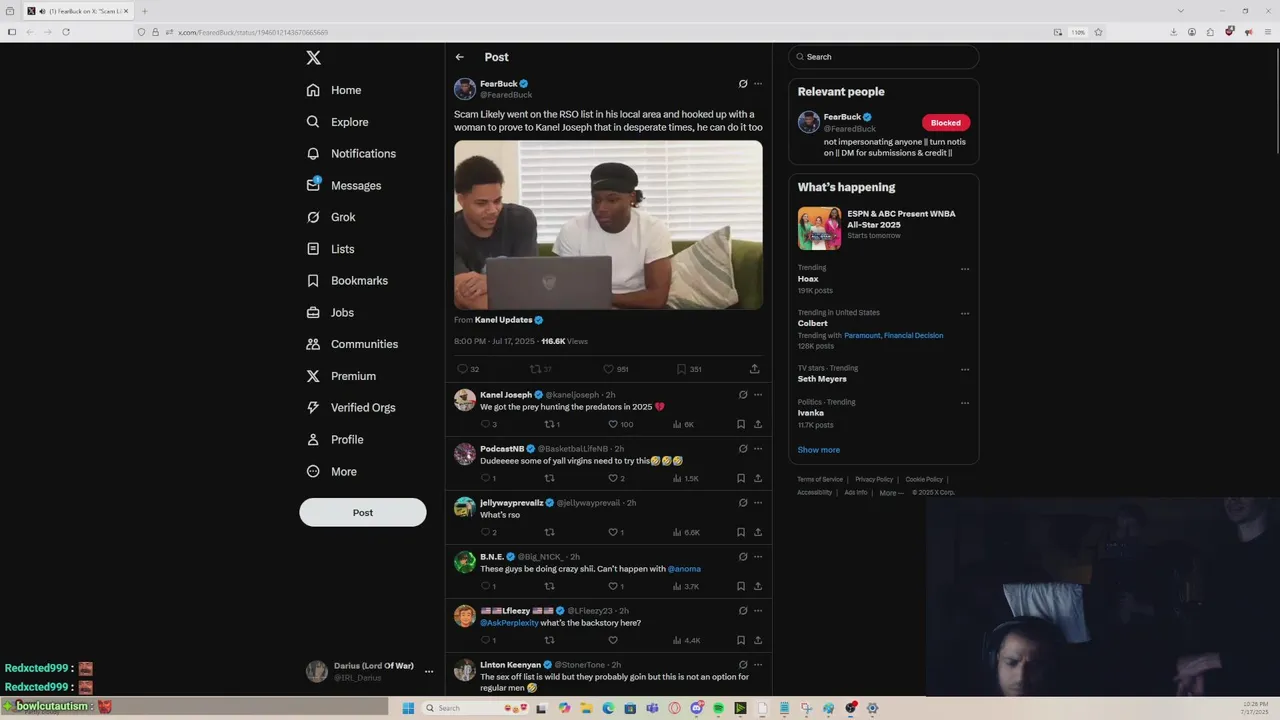Reload the page in browser toolbar
Viewport: 1280px width, 720px height.
pos(66,32)
